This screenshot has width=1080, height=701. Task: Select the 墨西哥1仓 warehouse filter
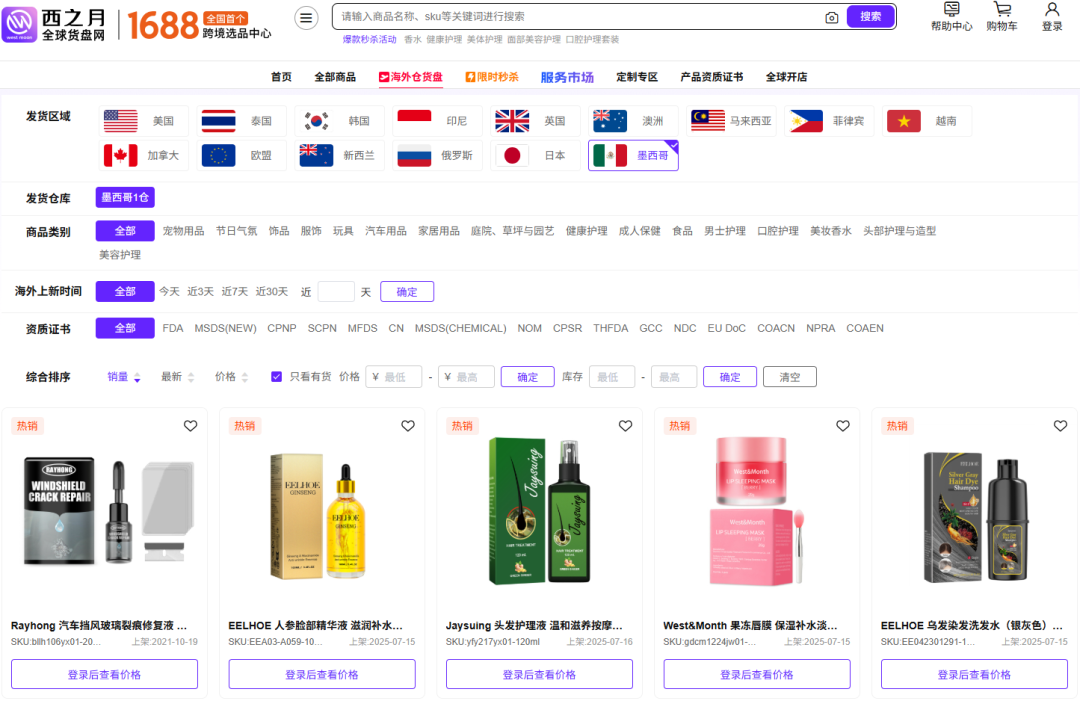pos(125,198)
